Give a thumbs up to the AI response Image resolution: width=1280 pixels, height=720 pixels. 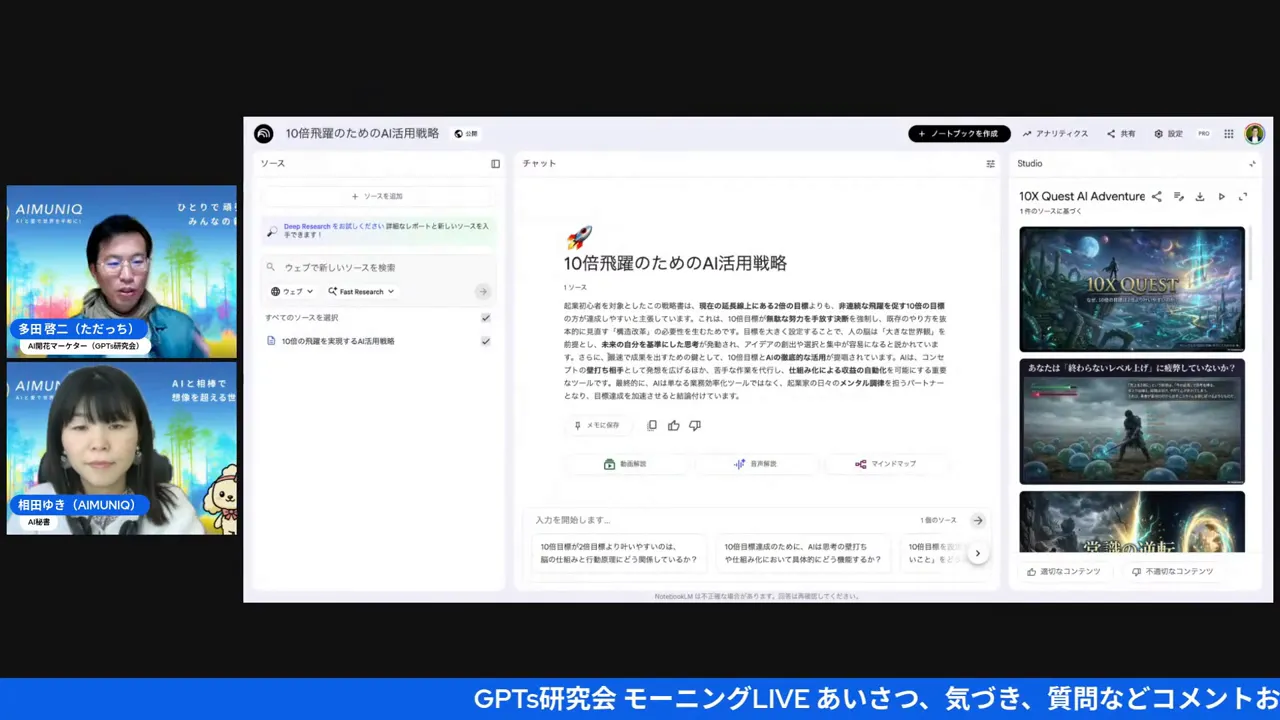coord(673,425)
